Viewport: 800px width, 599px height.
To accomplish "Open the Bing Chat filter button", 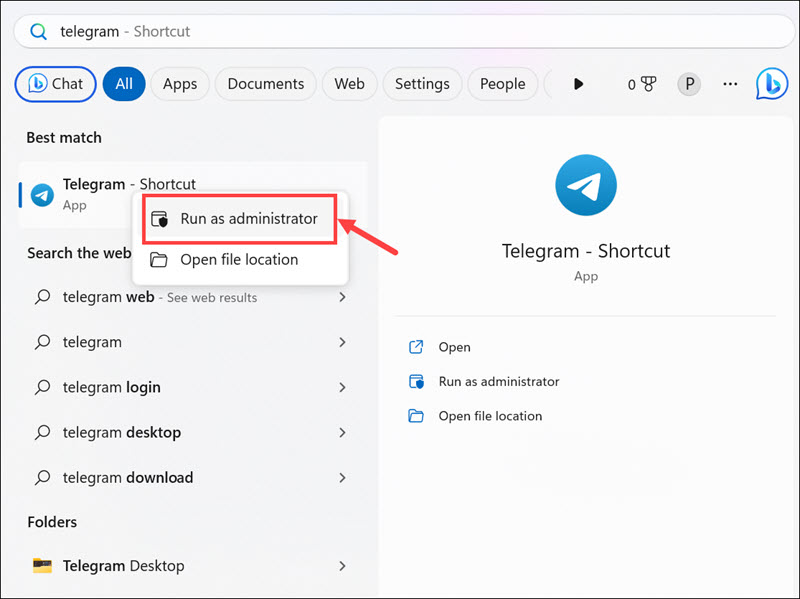I will (x=56, y=84).
